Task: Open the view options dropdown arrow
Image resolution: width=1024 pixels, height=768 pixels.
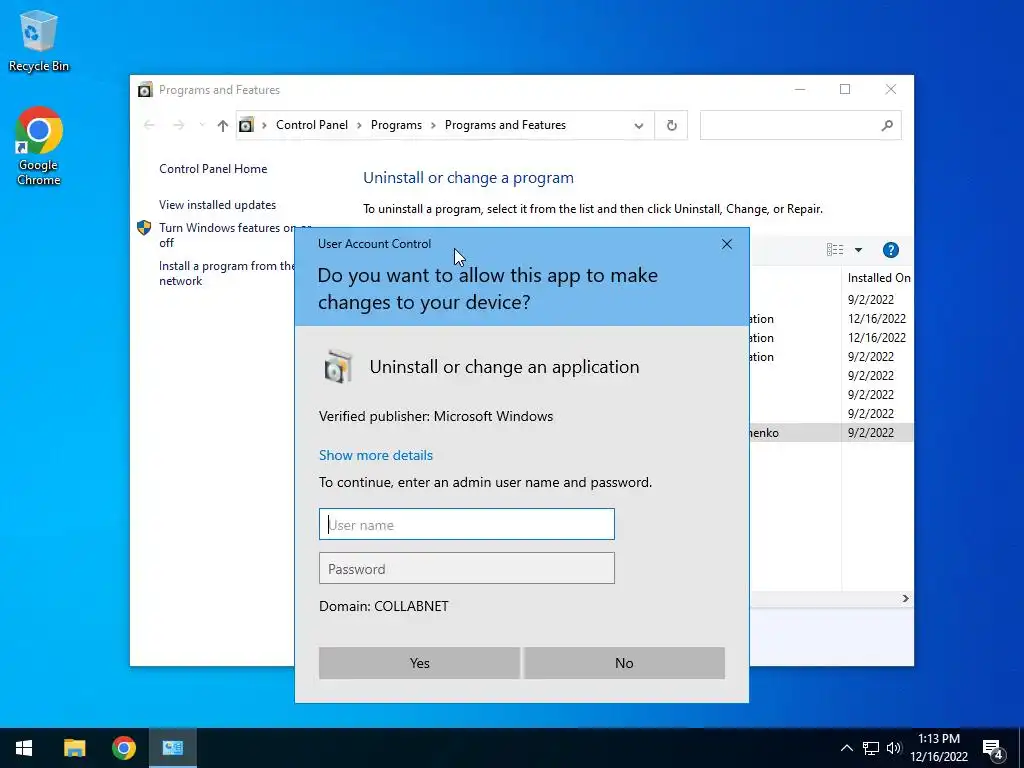Action: point(858,250)
